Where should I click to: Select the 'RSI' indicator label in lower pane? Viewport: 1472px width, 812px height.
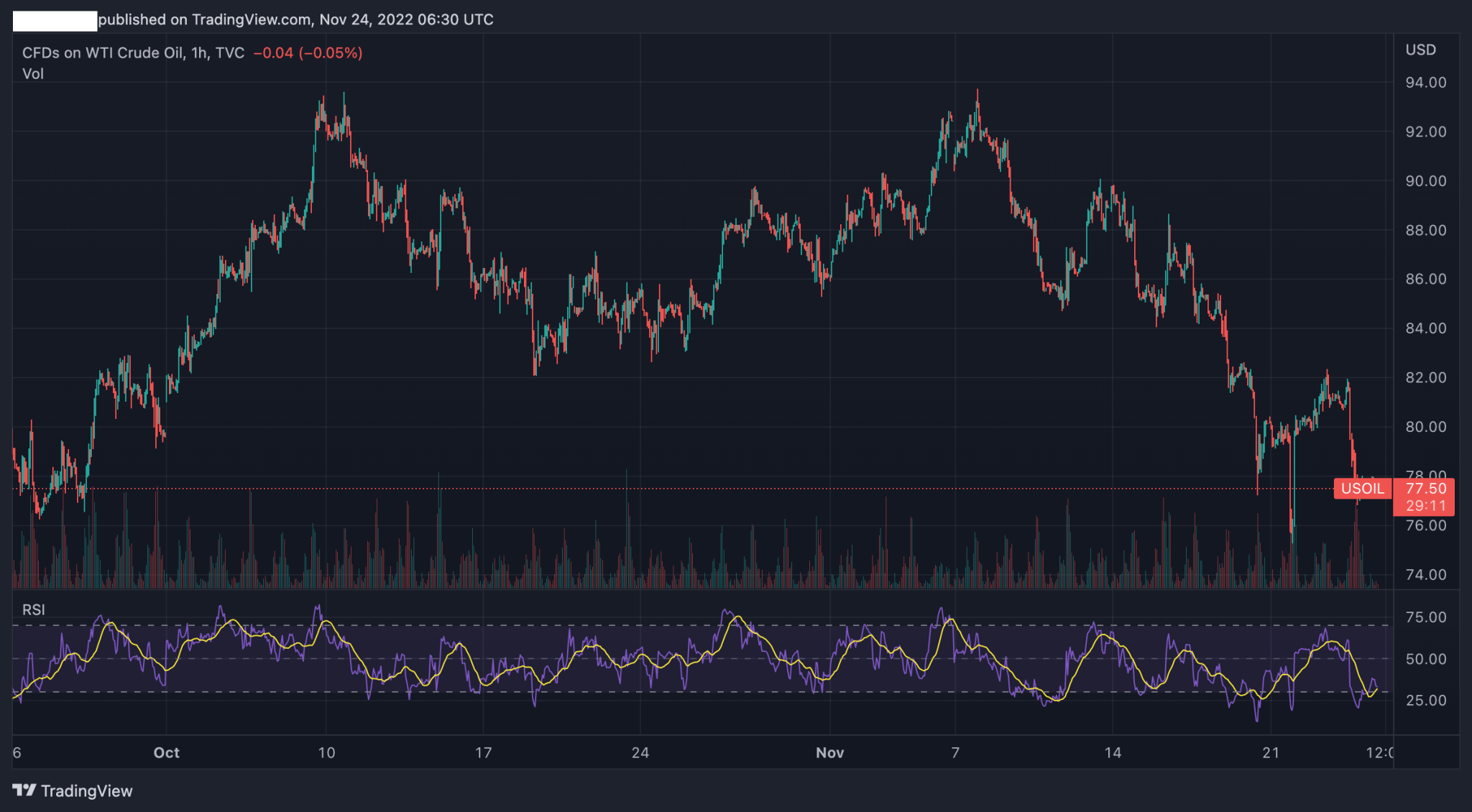(x=32, y=609)
